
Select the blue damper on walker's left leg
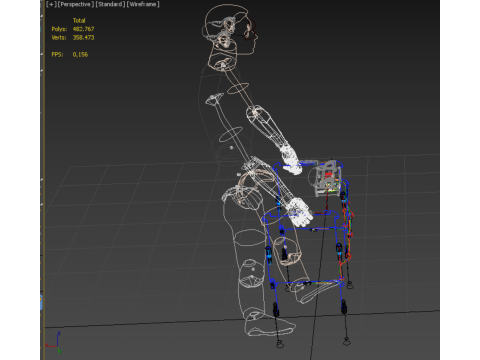click(x=269, y=255)
